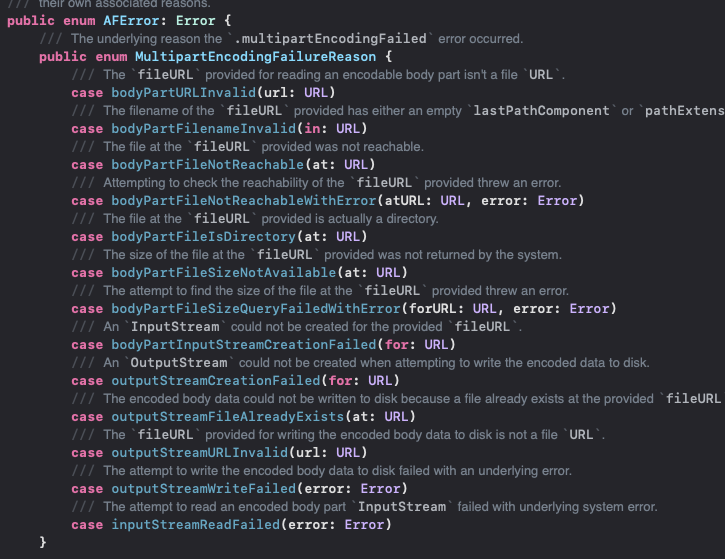Click Error type in inputStreamReadFailed

tap(364, 525)
